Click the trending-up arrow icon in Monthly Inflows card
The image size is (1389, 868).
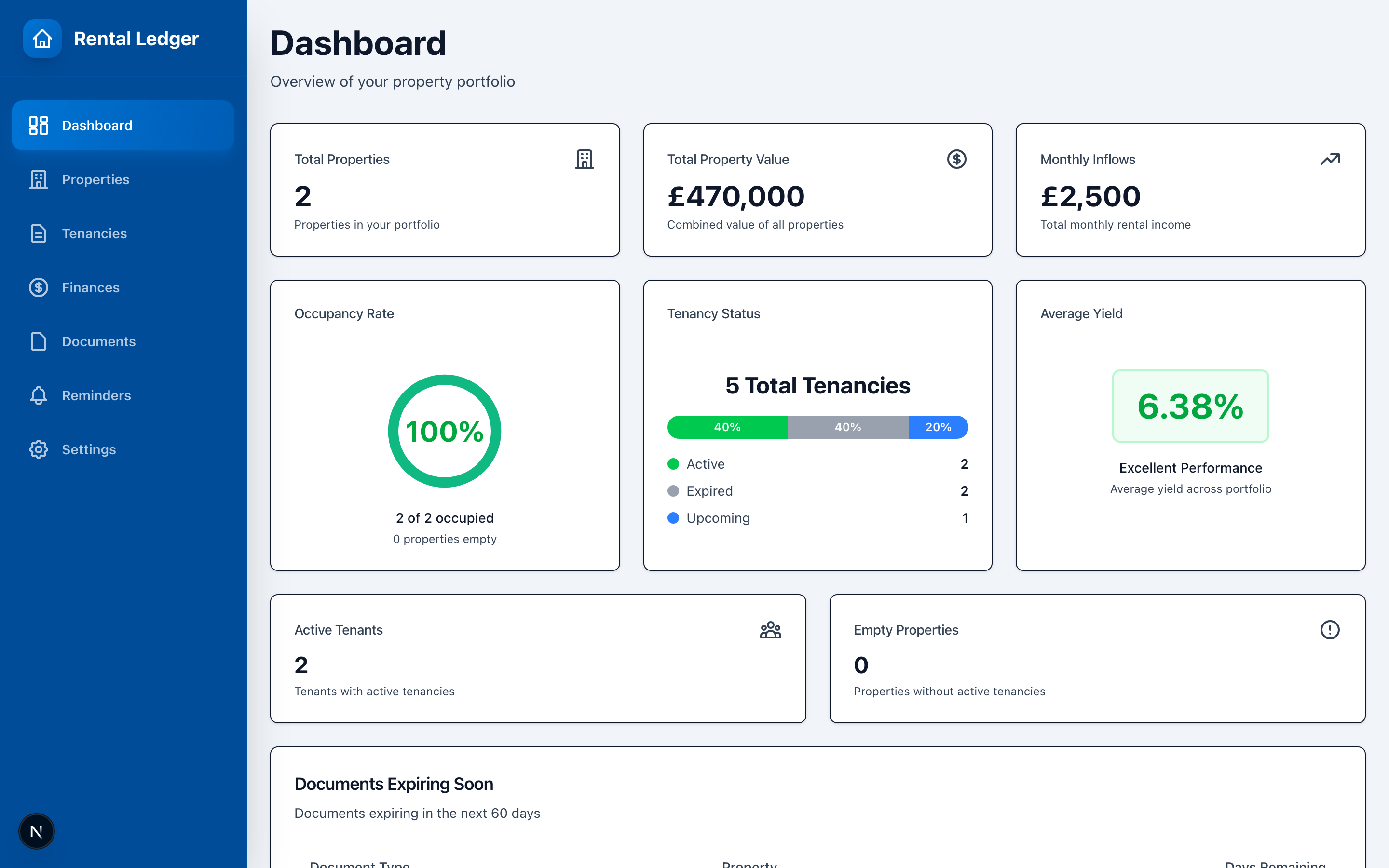[1329, 159]
